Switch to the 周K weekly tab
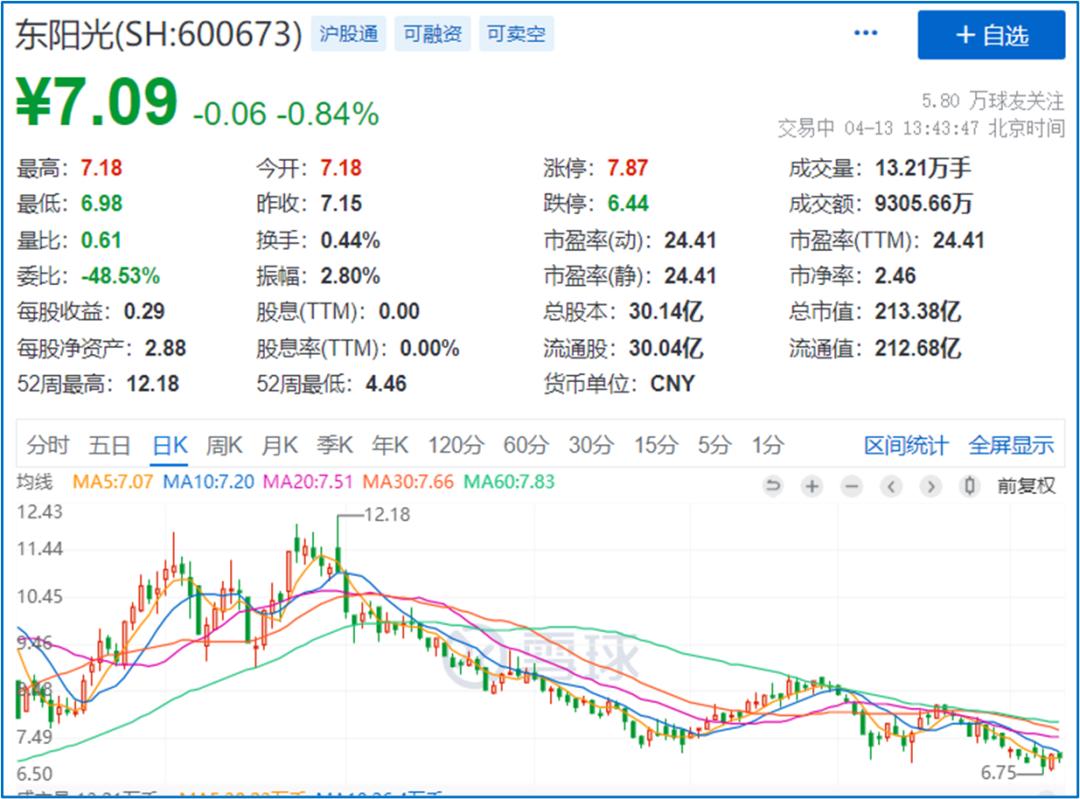The image size is (1080, 799). tap(224, 444)
